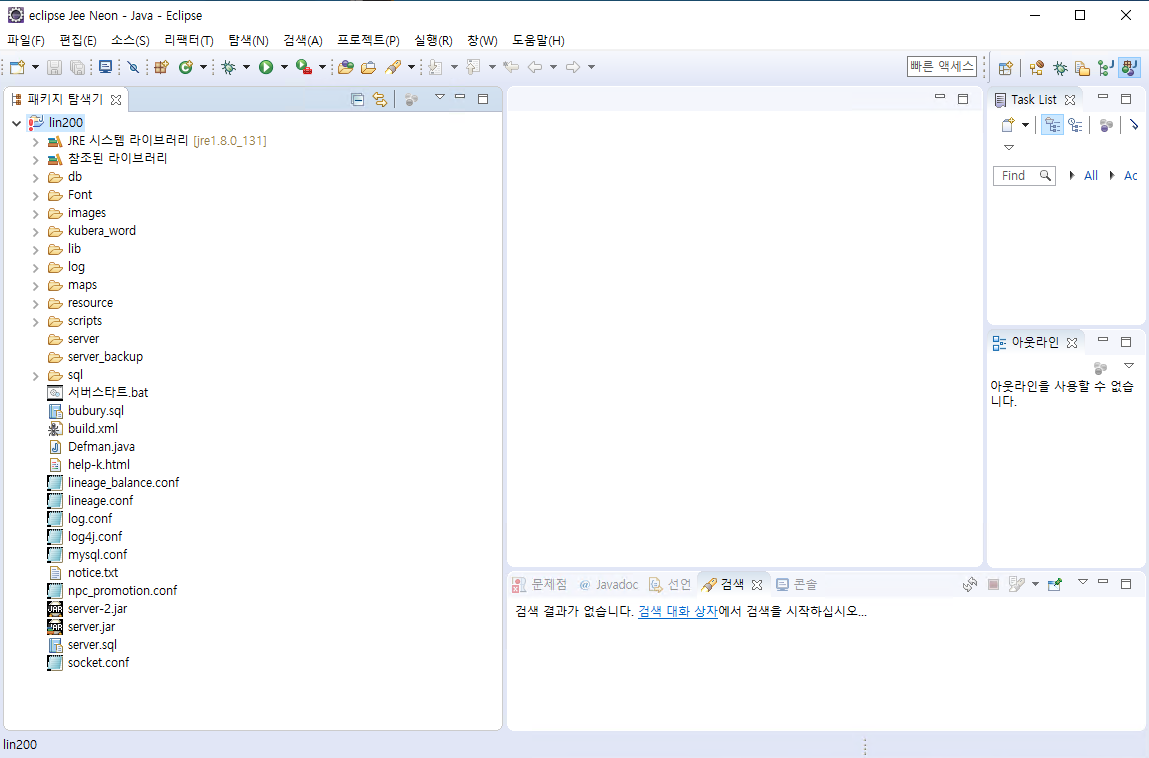Screen dimensions: 1149x758
Task: Open a console via monitor icon
Action: tap(106, 67)
